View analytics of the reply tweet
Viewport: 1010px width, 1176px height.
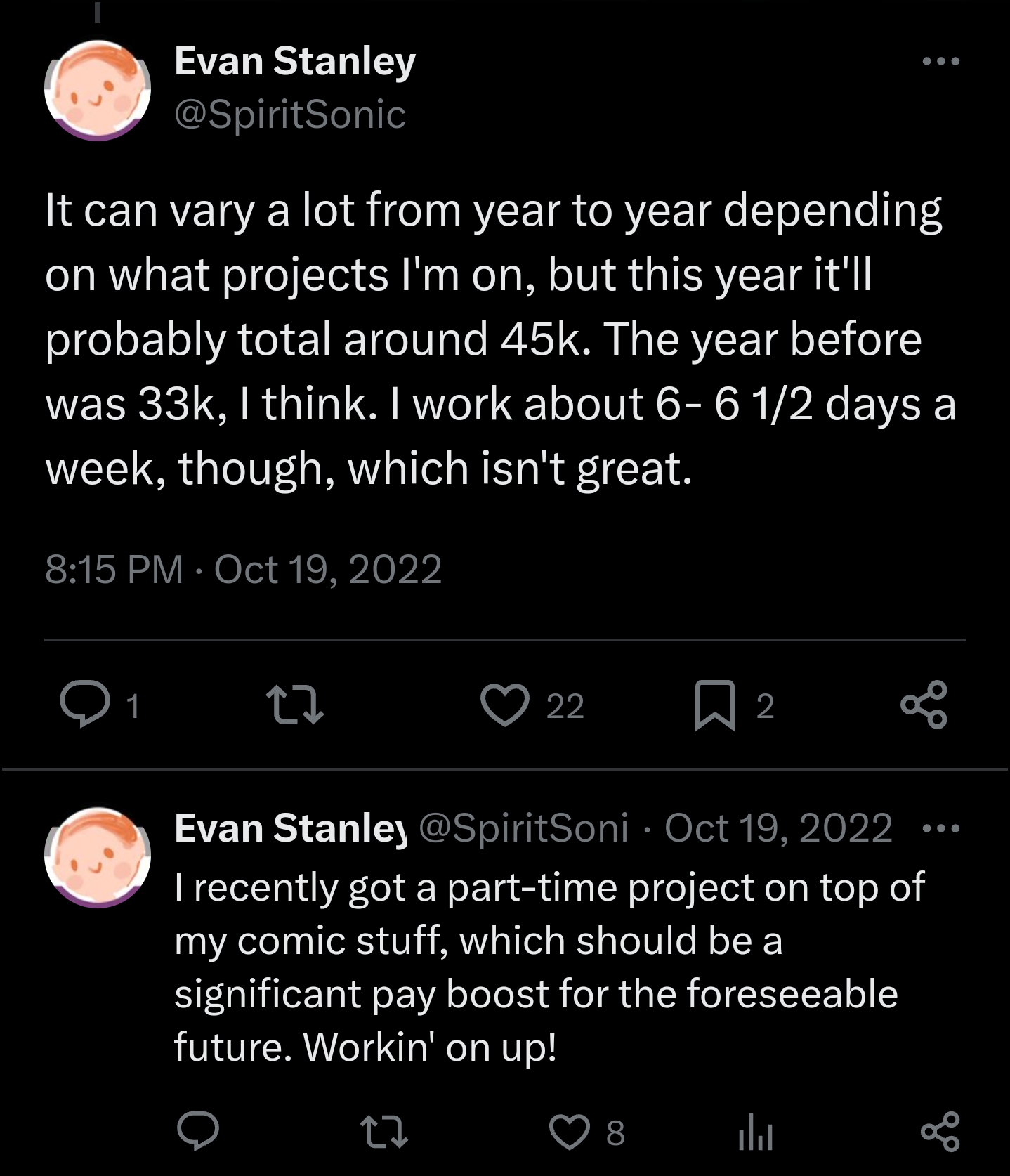pos(756,1132)
